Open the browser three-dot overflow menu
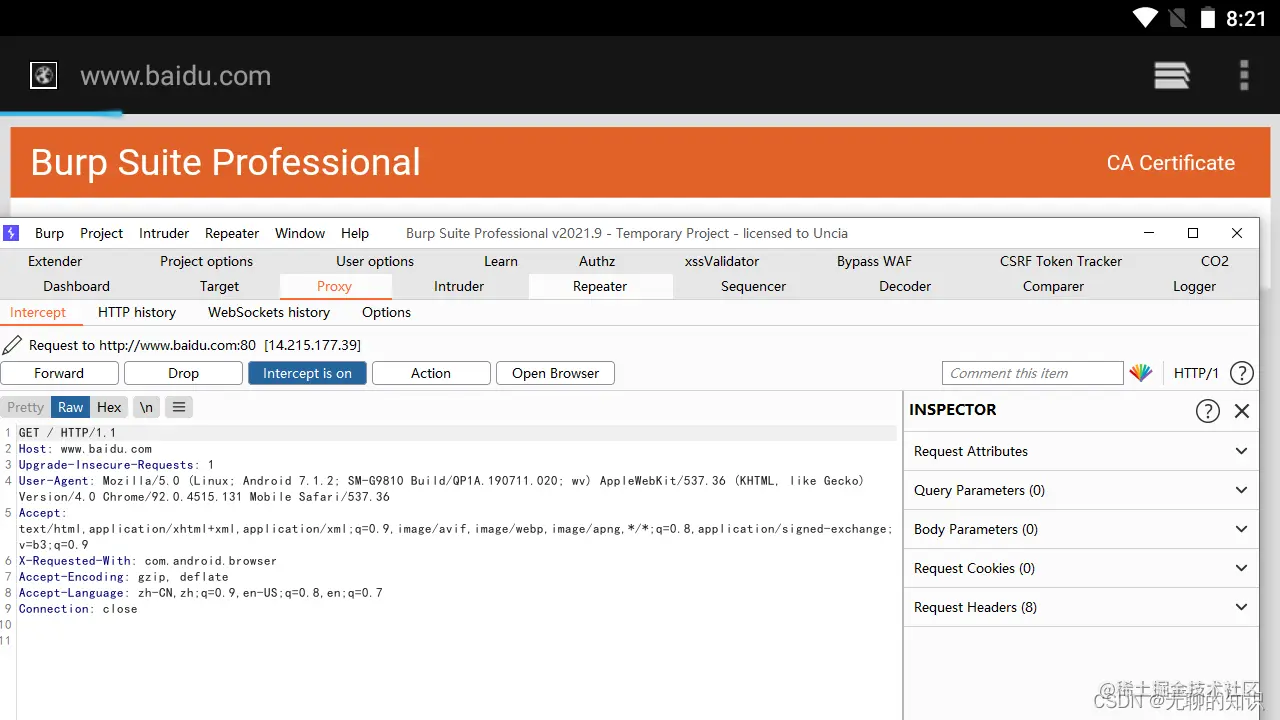Image resolution: width=1280 pixels, height=720 pixels. 1244,75
